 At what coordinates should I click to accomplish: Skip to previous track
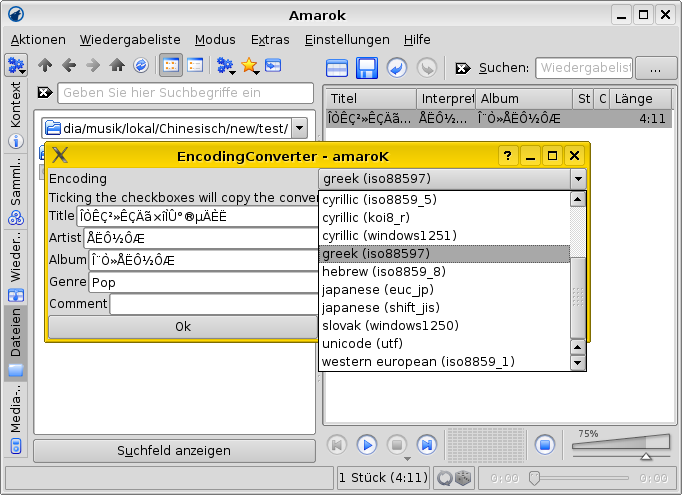[x=337, y=445]
